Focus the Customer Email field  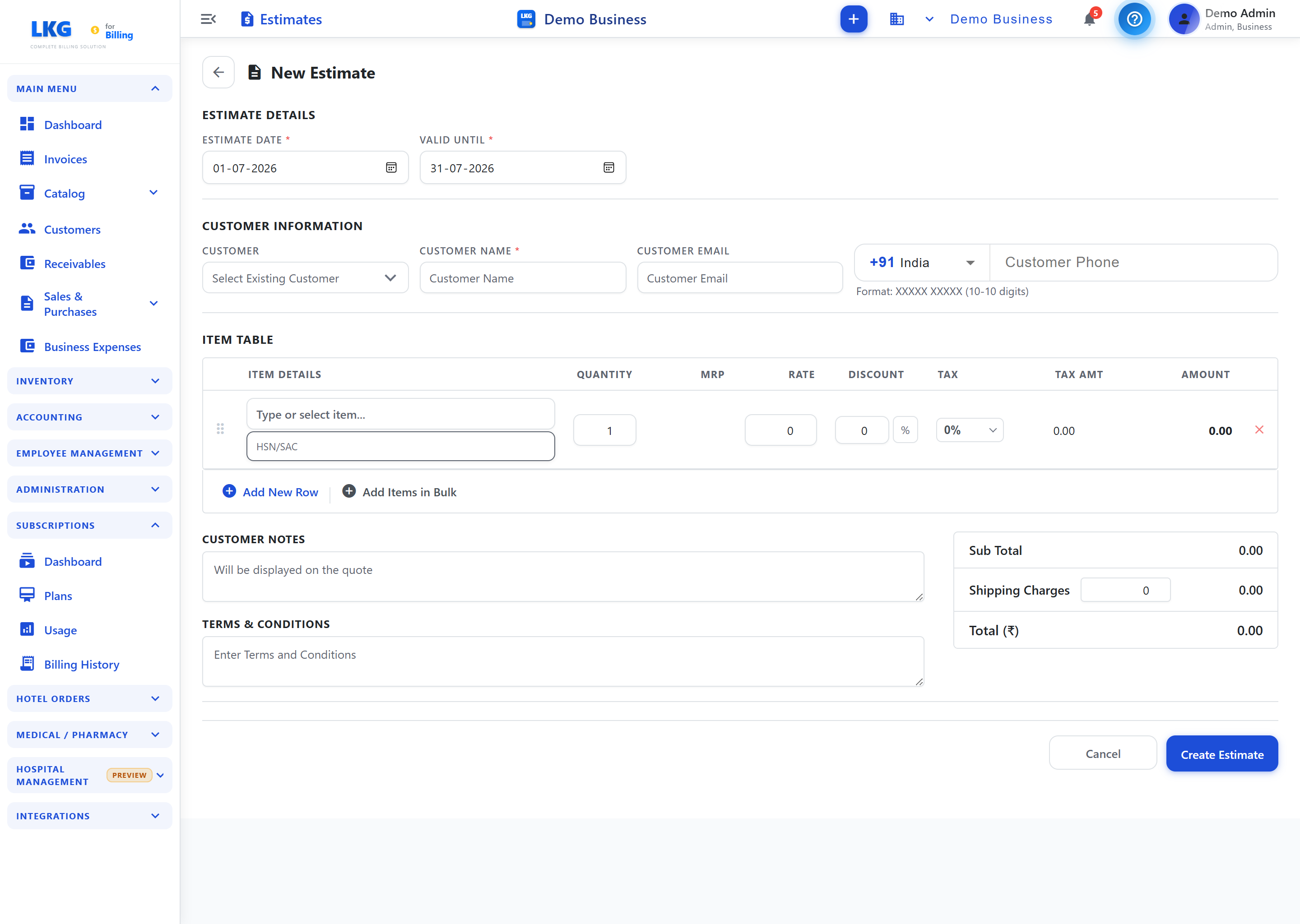pyautogui.click(x=739, y=277)
